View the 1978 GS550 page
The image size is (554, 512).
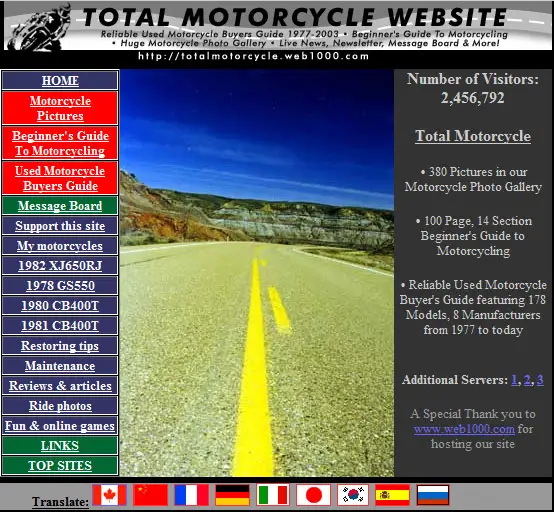coord(60,286)
